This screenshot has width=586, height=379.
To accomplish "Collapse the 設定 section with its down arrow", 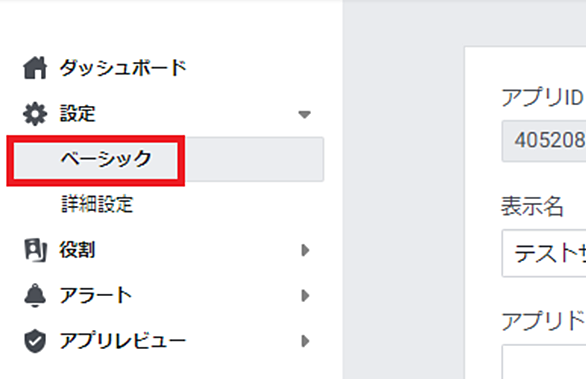I will (305, 114).
